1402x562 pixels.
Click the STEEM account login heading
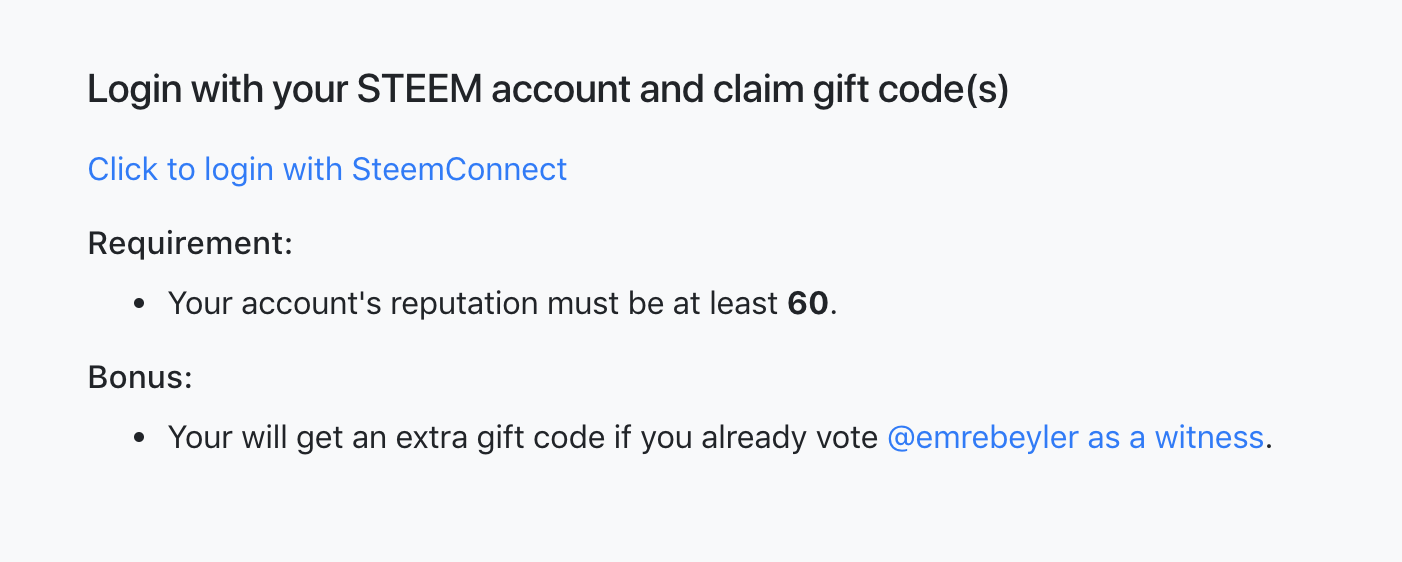coord(548,90)
